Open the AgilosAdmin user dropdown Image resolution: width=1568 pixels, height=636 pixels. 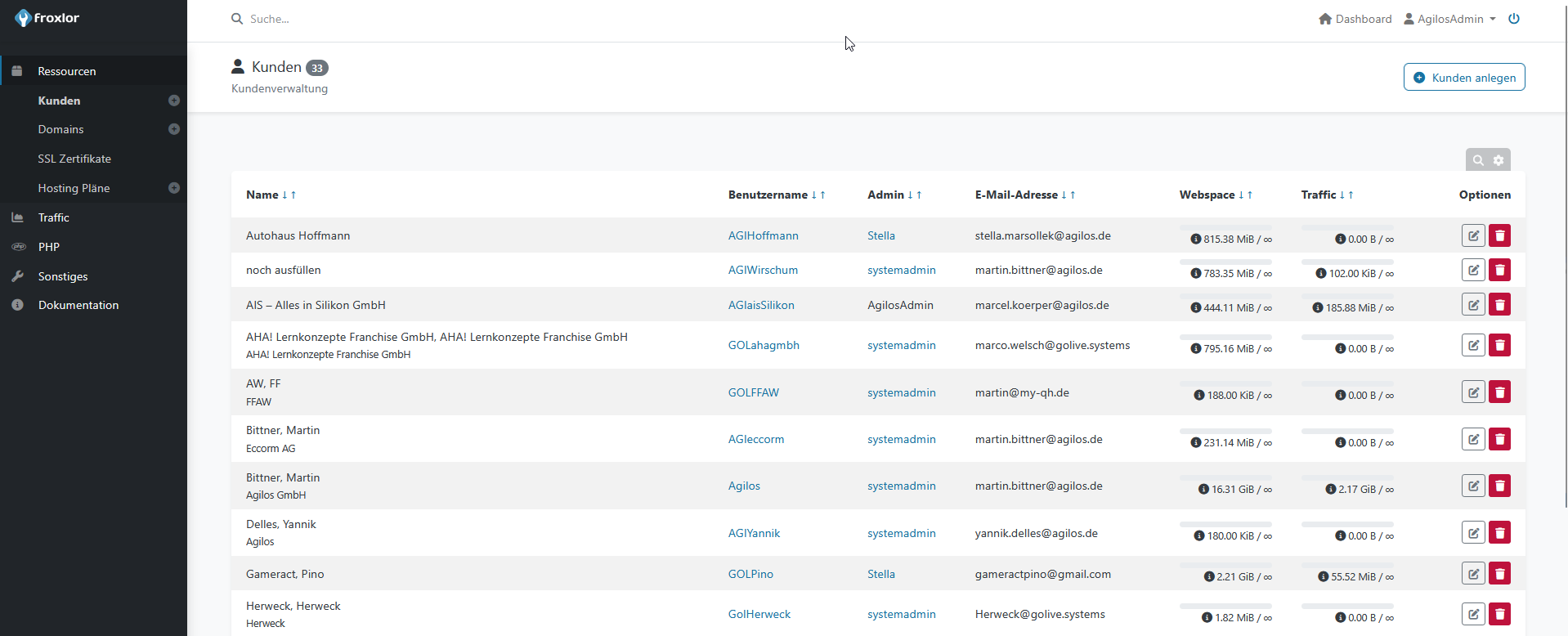coord(1449,19)
